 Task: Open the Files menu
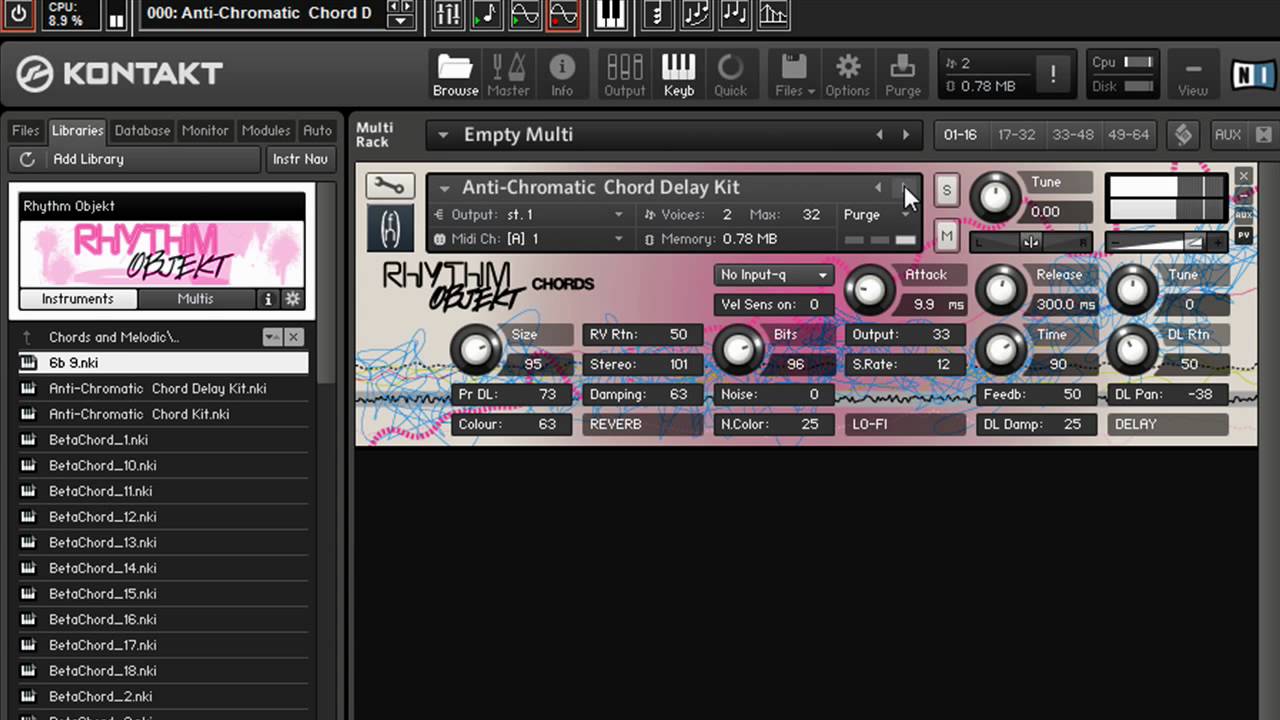(794, 75)
